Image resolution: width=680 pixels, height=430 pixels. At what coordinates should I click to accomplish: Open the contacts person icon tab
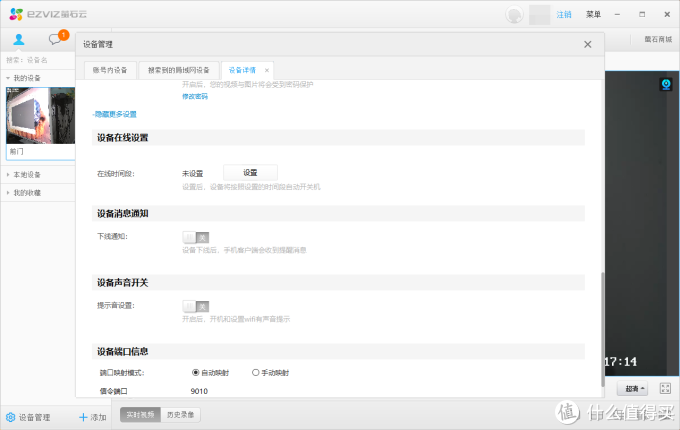click(19, 39)
